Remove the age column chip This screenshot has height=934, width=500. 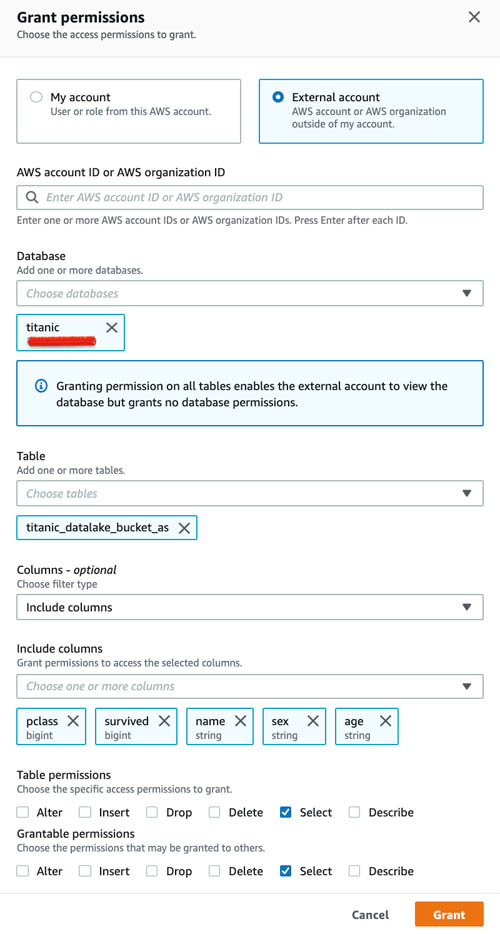click(386, 721)
